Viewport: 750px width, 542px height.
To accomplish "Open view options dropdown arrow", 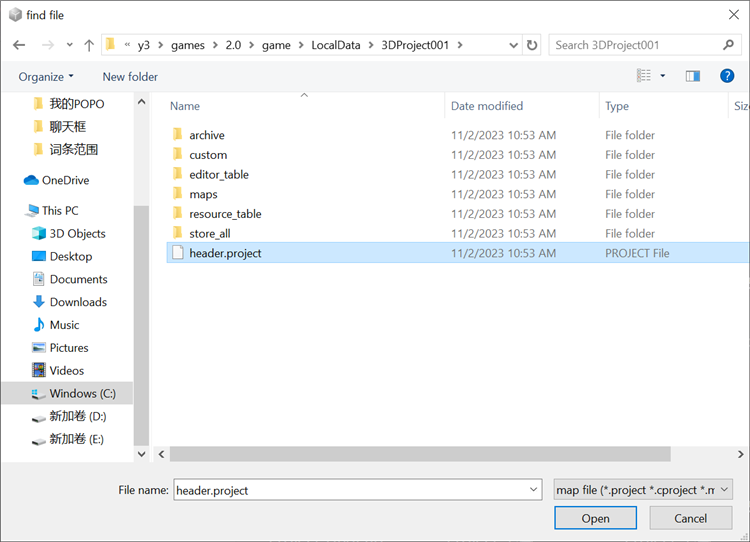I will click(663, 76).
